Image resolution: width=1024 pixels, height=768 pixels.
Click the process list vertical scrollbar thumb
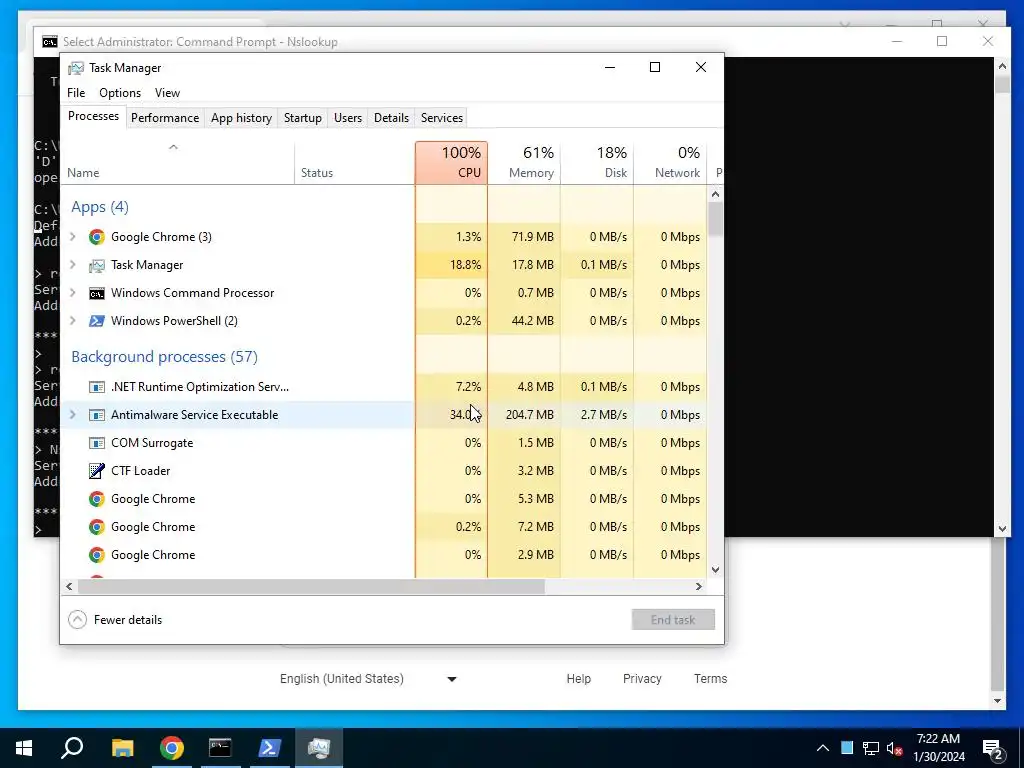[x=715, y=219]
